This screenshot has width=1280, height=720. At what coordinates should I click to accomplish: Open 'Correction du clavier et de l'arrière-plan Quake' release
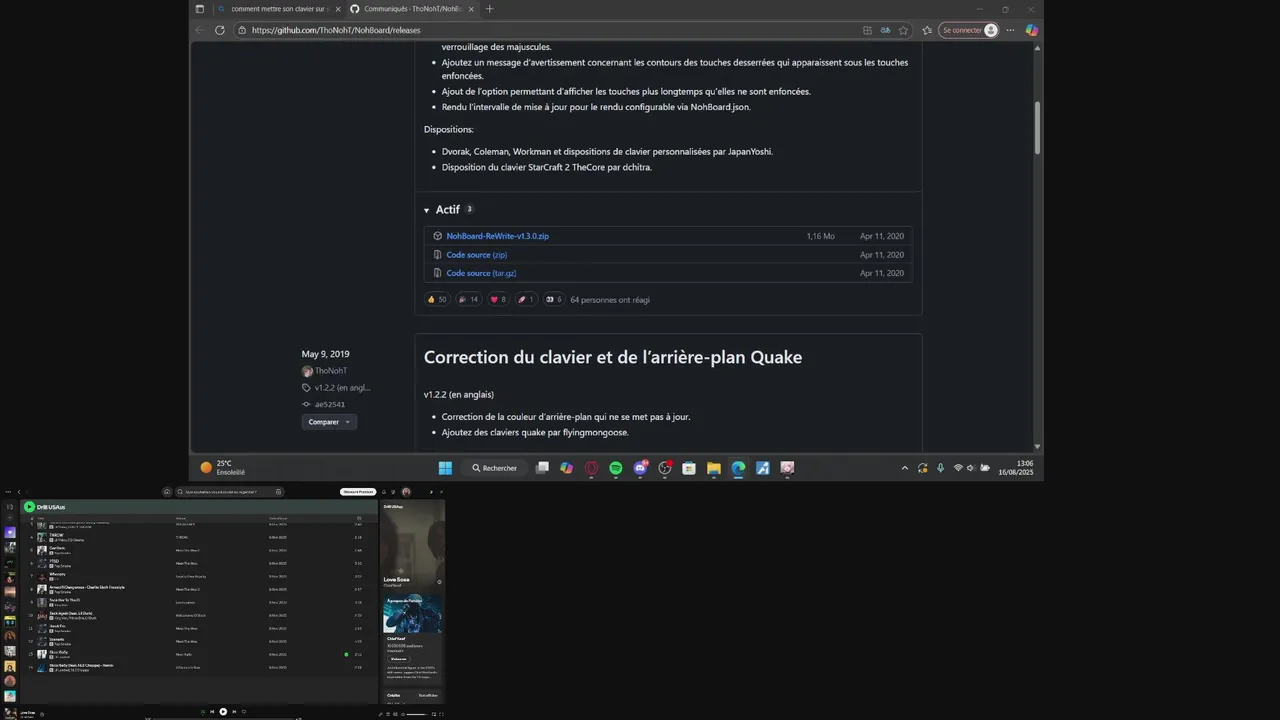[613, 357]
